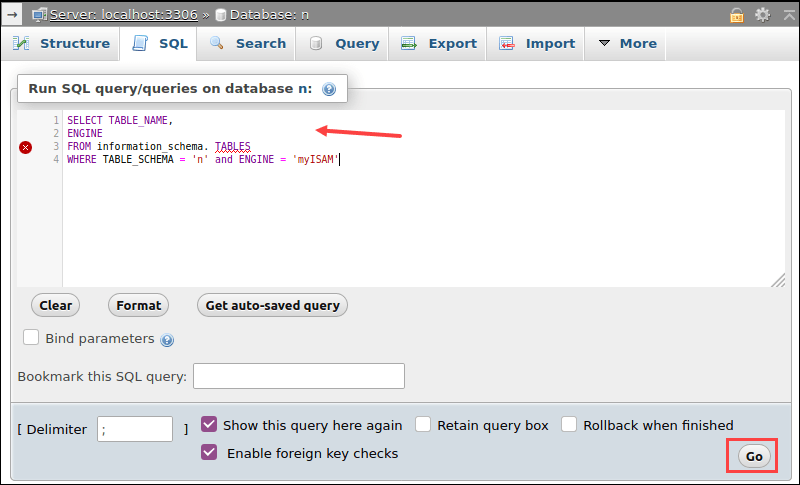800x485 pixels.
Task: Toggle the Bind parameters checkbox
Action: tap(31, 337)
